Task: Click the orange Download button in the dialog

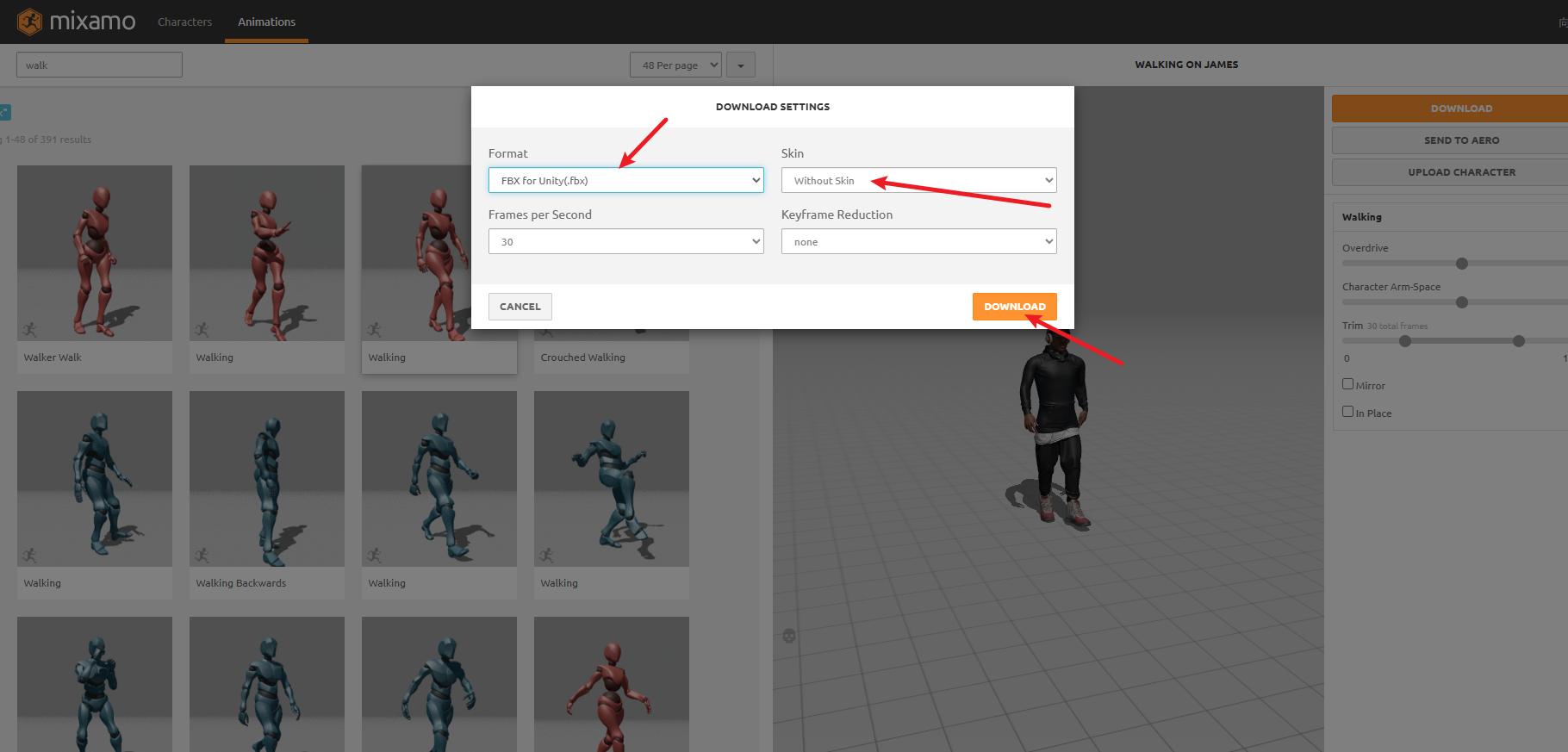Action: [1015, 307]
